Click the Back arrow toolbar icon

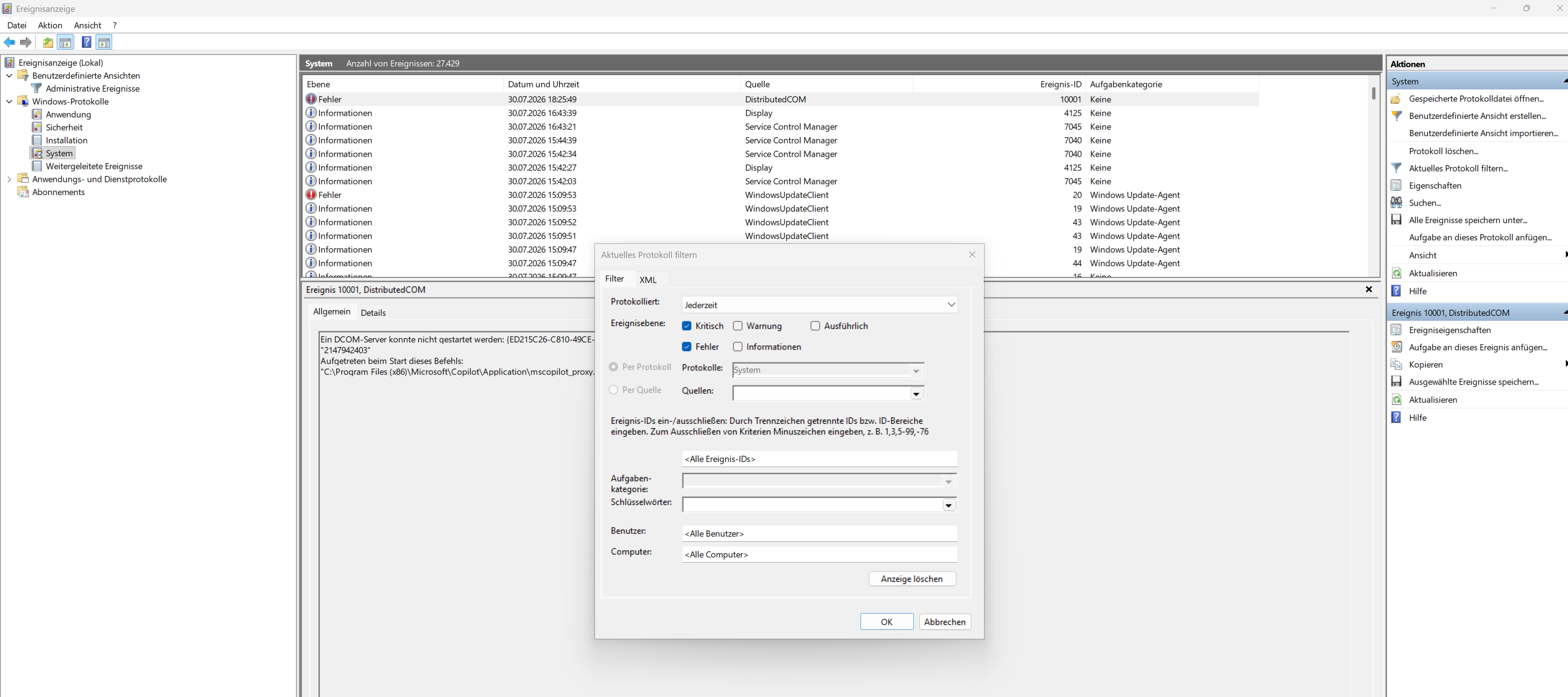pos(10,42)
